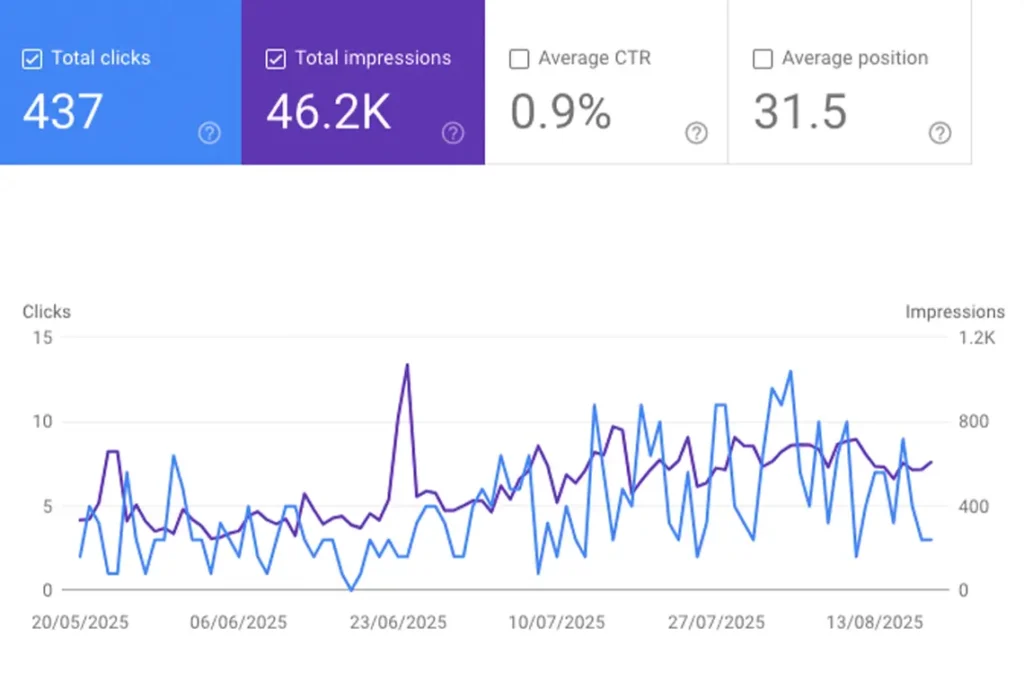Click the highest blue clicks peak in August
Image resolution: width=1024 pixels, height=690 pixels.
click(x=789, y=370)
